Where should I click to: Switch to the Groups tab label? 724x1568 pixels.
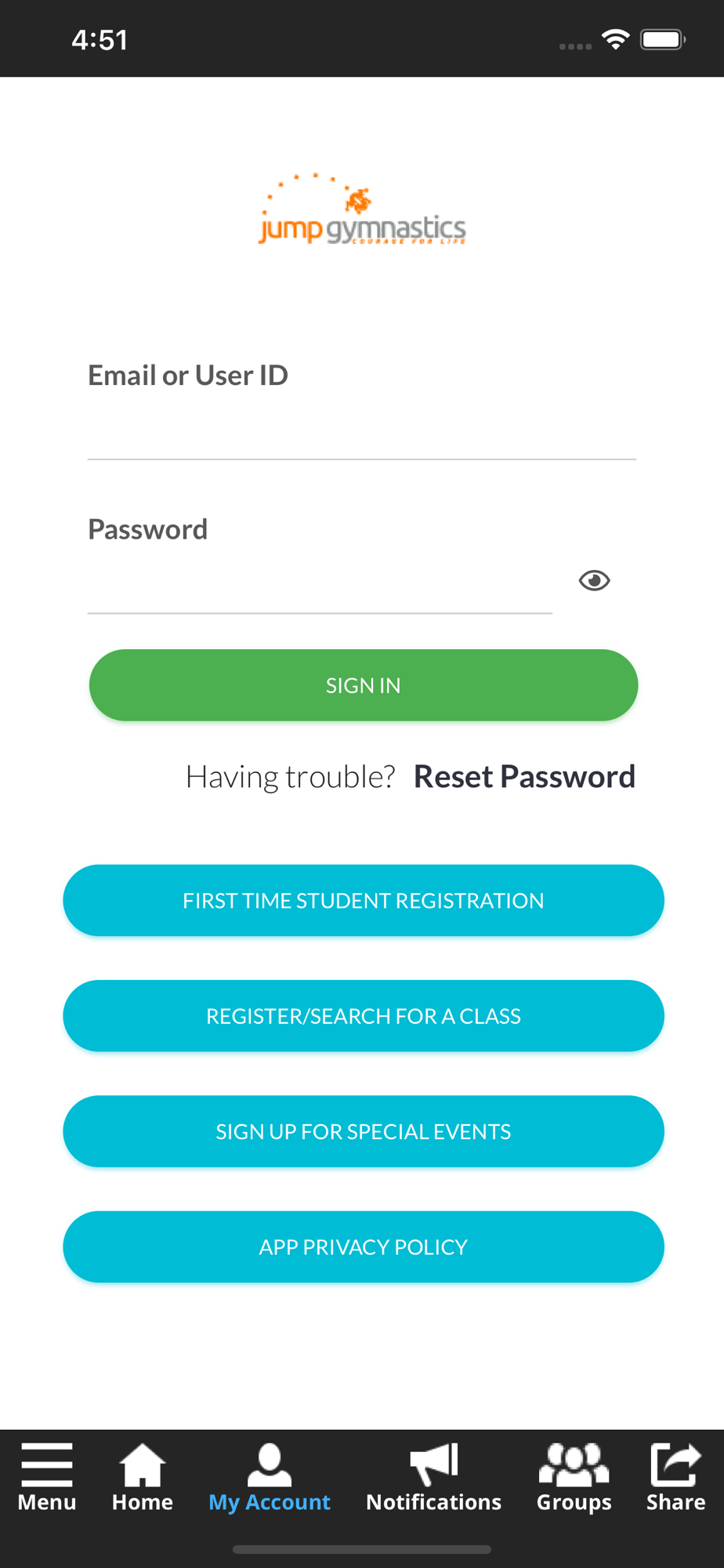tap(574, 1502)
